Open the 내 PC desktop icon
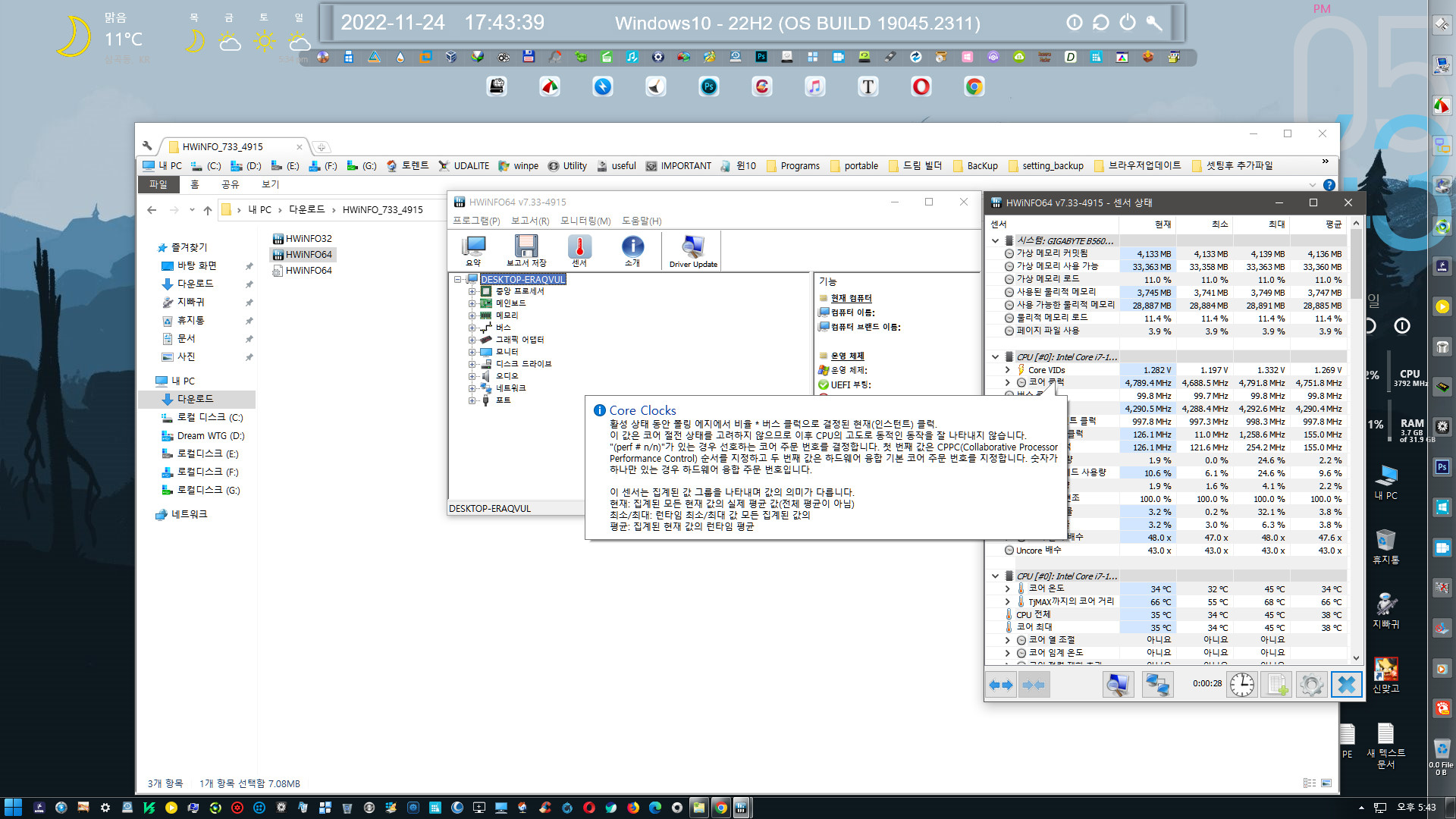 tap(1385, 482)
